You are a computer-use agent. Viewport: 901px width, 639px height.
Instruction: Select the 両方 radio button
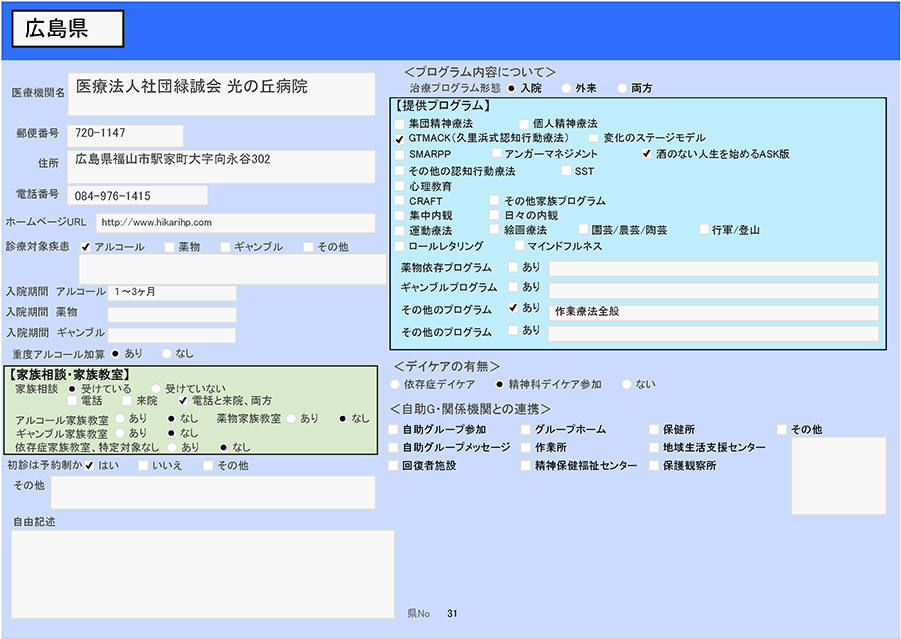click(x=622, y=88)
